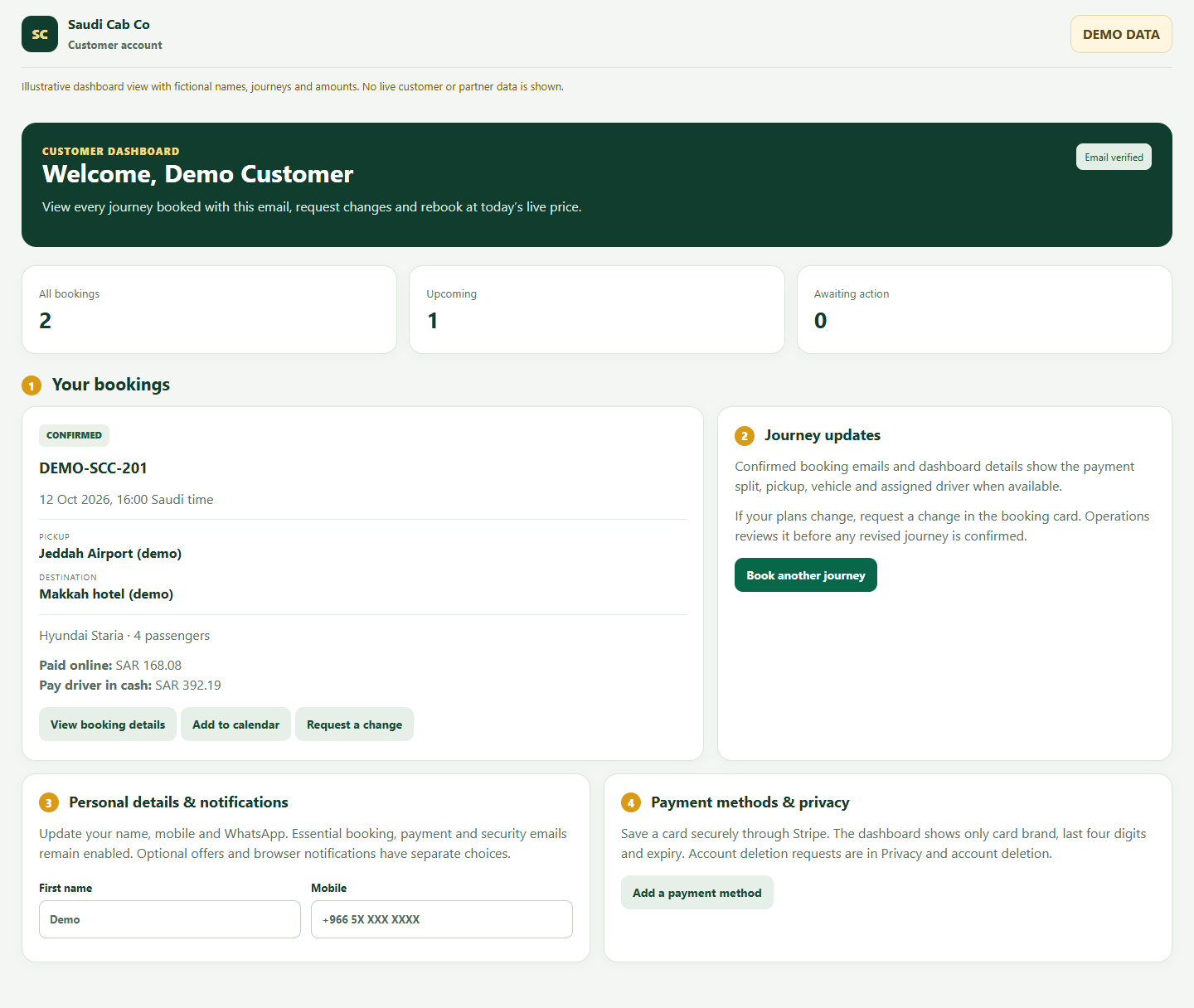Click Paid online SAR 168.08 amount
1194x1008 pixels.
pyautogui.click(x=110, y=666)
